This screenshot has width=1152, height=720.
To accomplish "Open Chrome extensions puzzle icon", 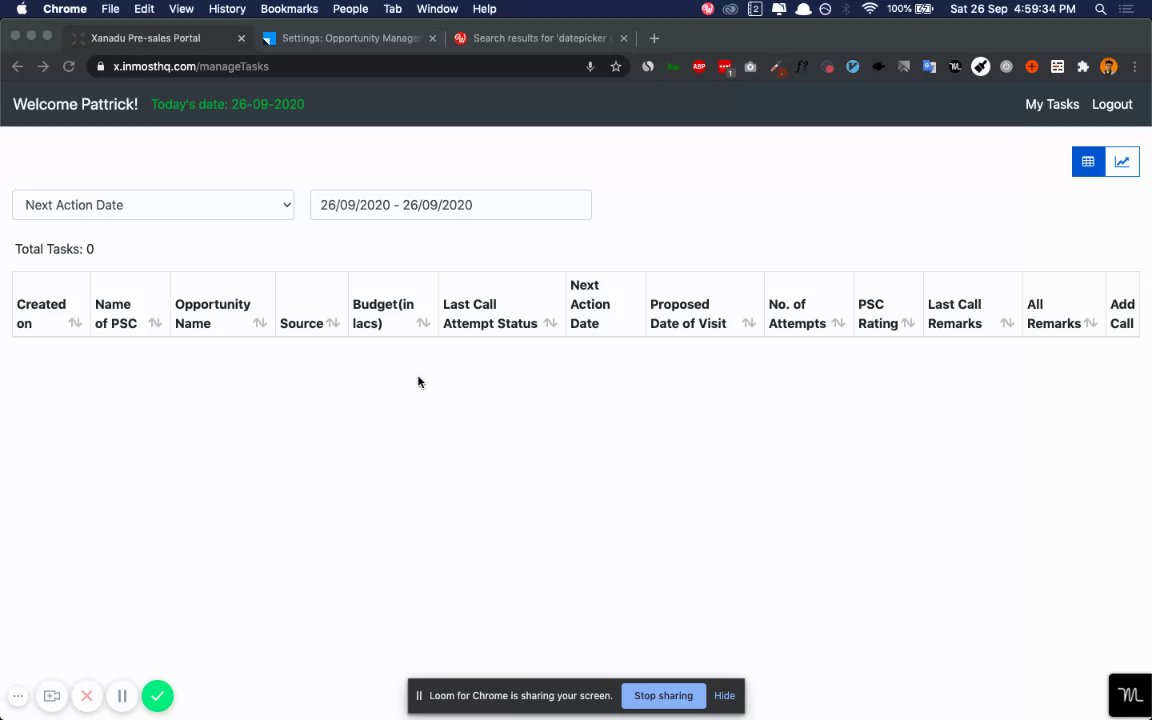I will click(x=1083, y=66).
